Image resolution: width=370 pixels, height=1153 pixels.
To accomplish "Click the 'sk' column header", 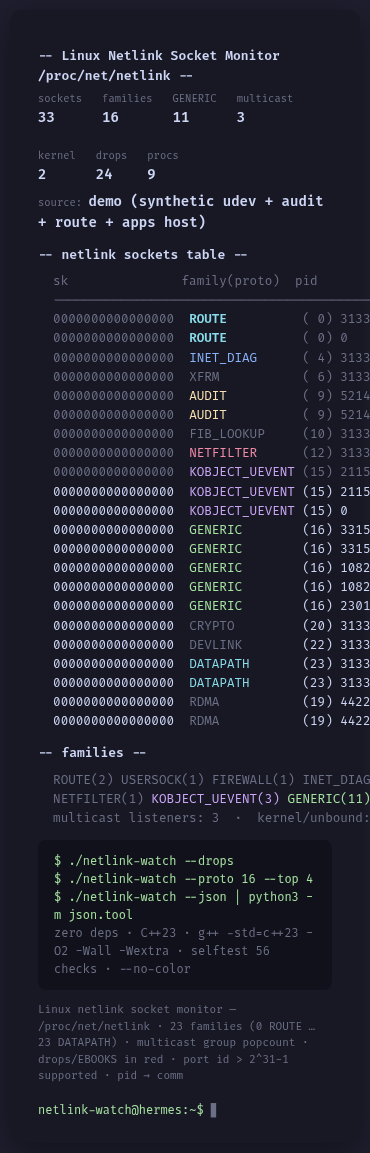I will coord(60,280).
